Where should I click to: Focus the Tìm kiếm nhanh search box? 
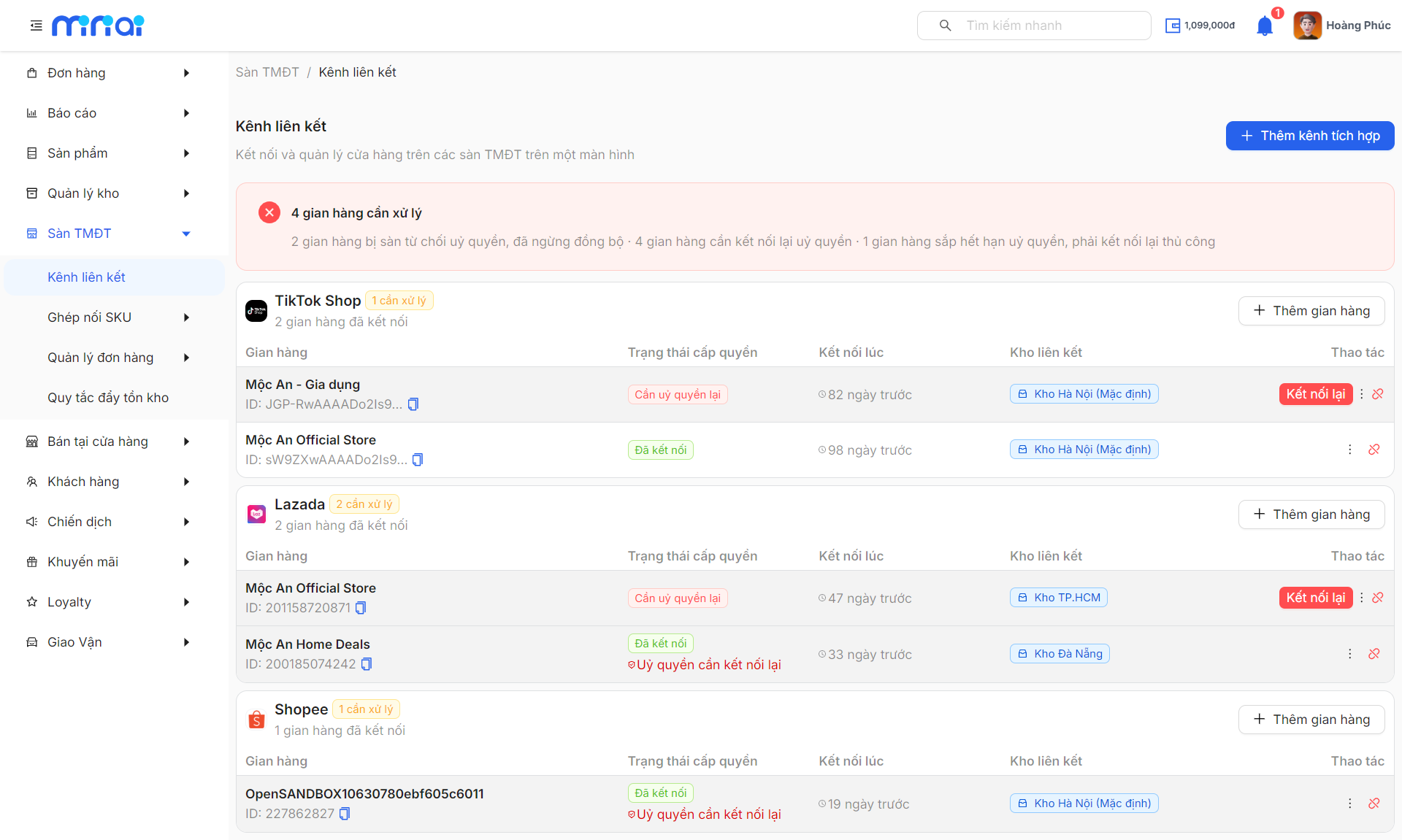tap(1034, 26)
